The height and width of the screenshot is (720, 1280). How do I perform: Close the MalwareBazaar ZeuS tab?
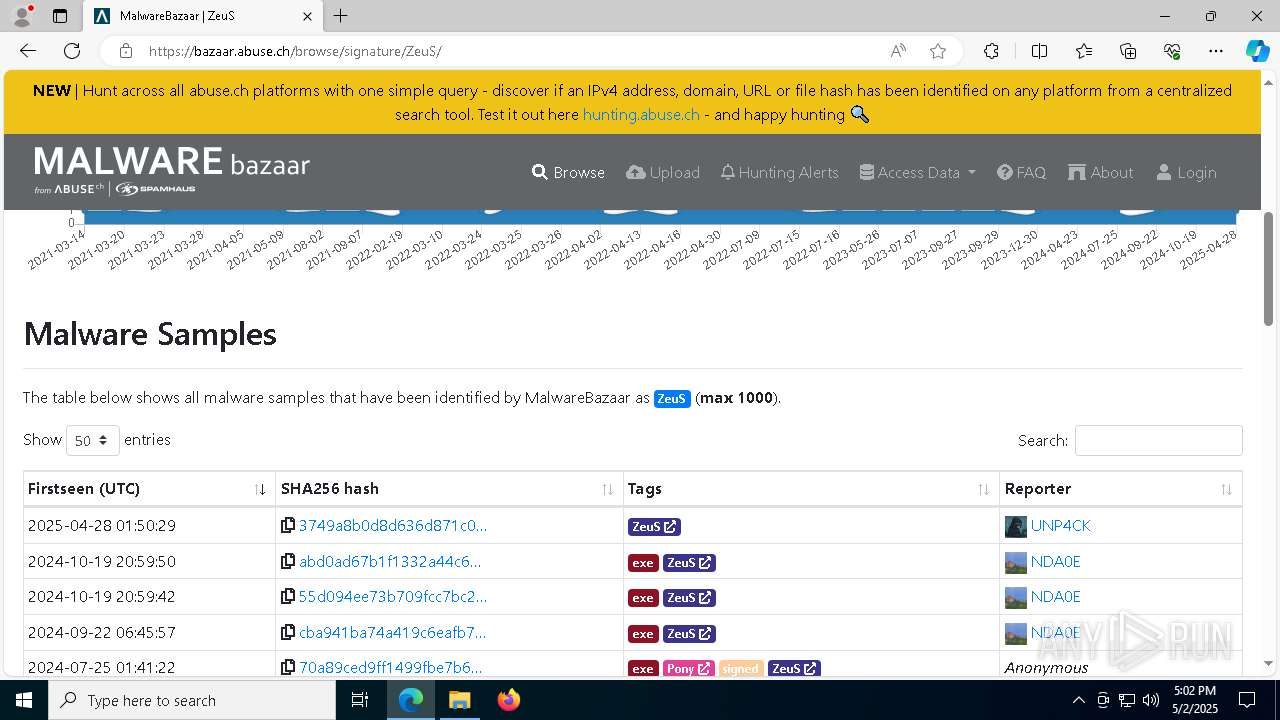coord(307,16)
